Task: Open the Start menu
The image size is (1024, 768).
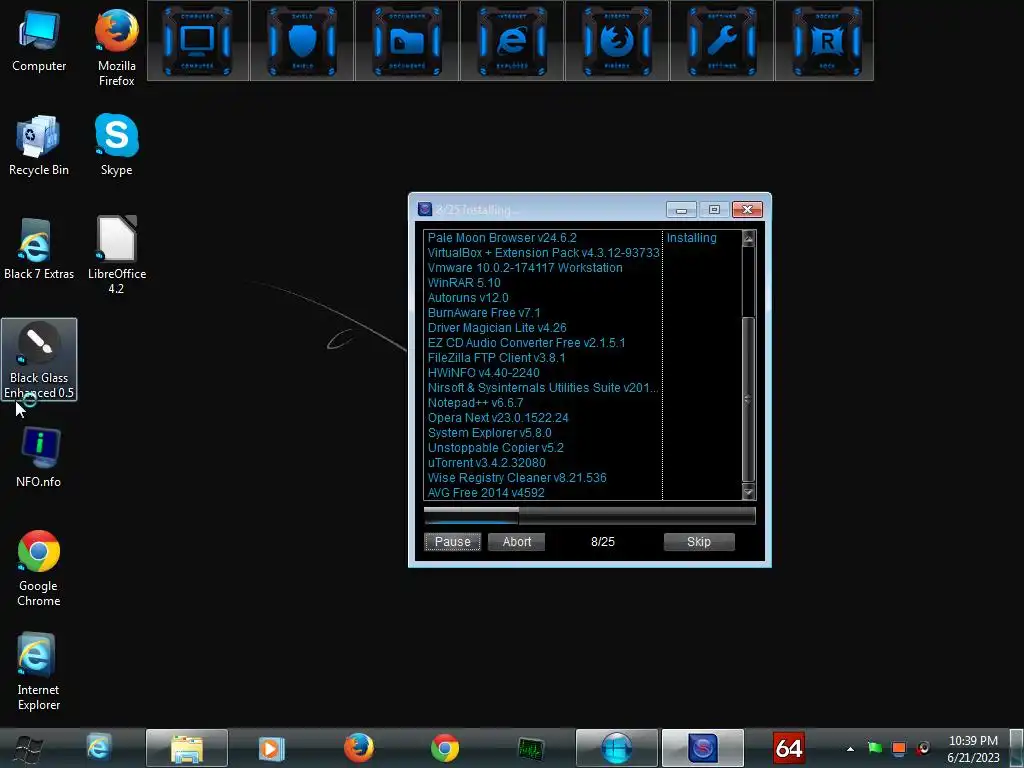Action: tap(27, 748)
